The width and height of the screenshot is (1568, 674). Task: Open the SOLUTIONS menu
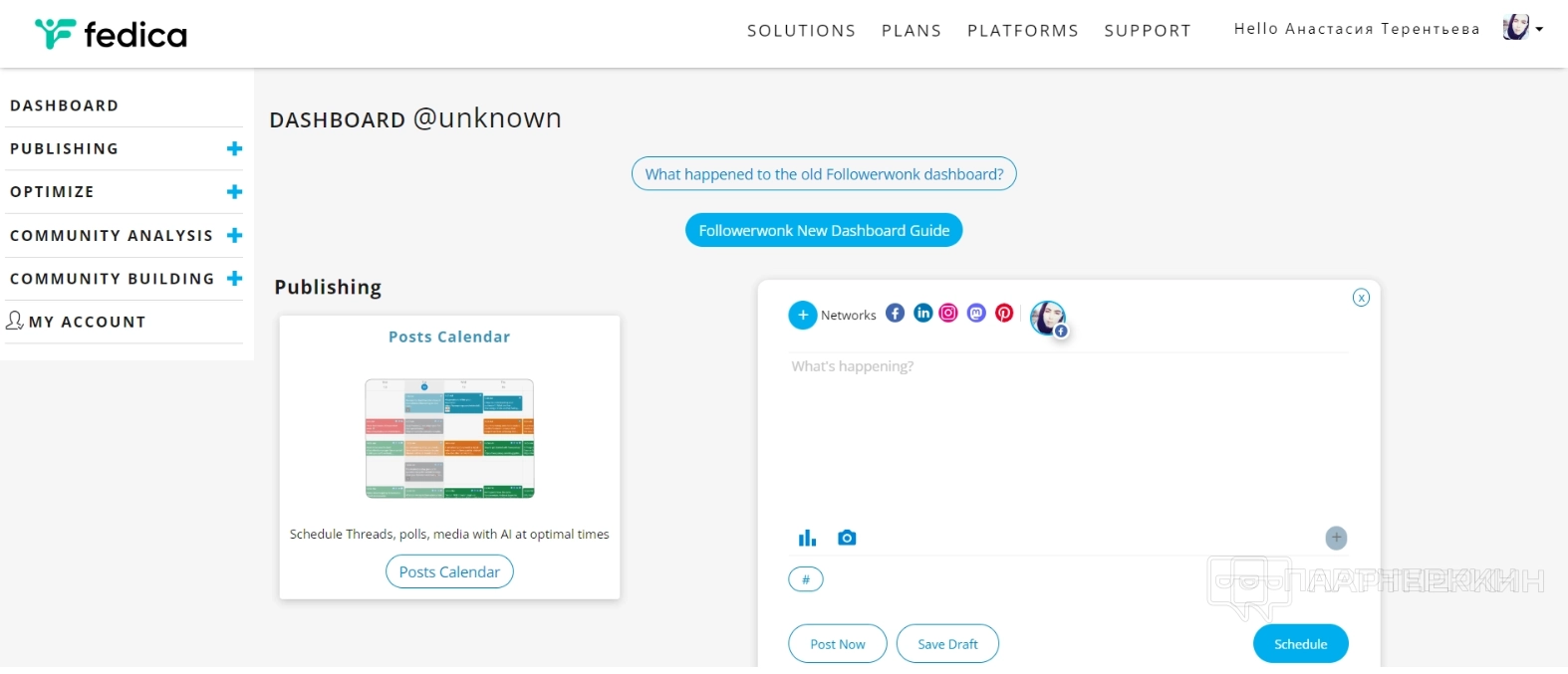(x=801, y=31)
